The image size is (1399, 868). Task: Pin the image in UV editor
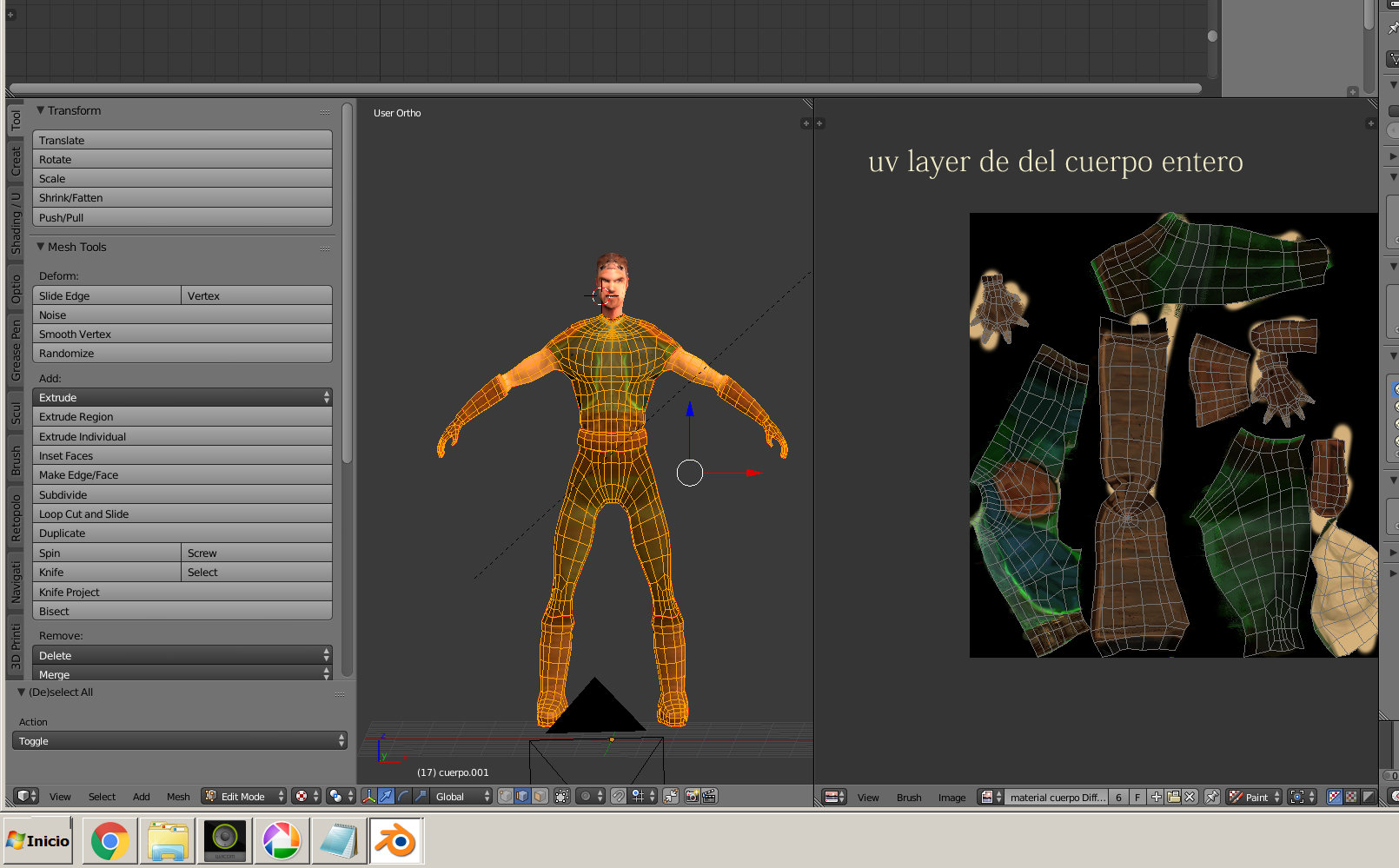[x=1212, y=797]
